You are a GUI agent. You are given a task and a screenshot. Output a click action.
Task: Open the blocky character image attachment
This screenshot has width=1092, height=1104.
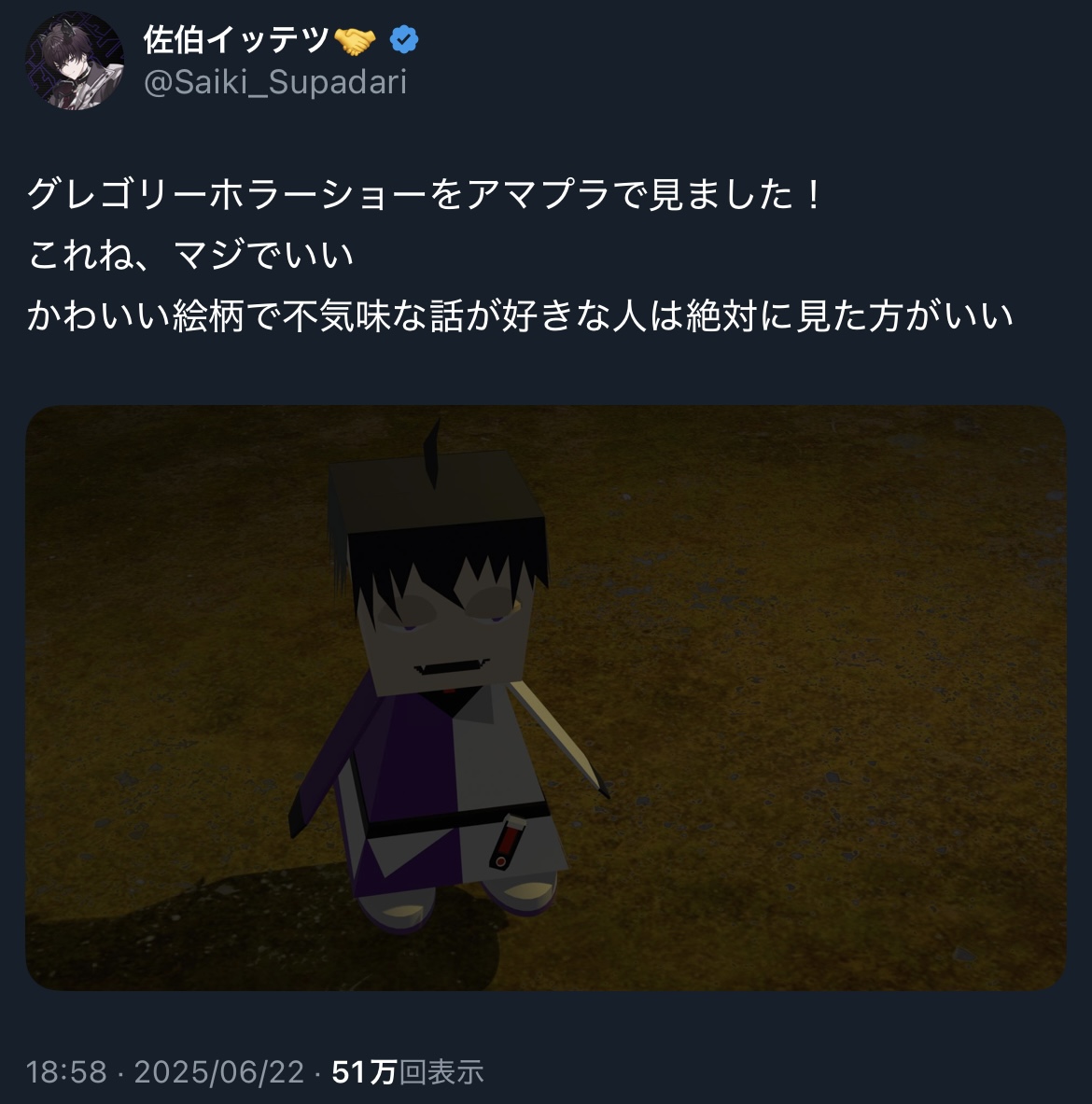(546, 698)
